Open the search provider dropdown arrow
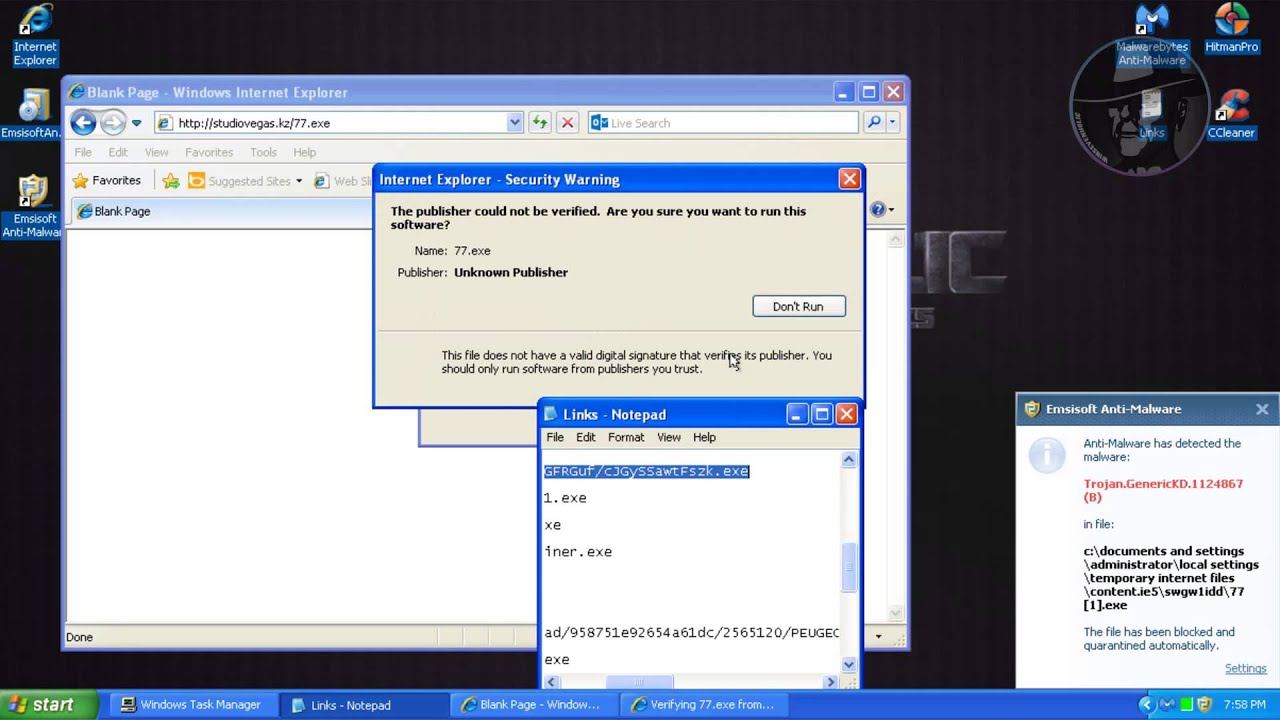The image size is (1280, 720). 892,123
